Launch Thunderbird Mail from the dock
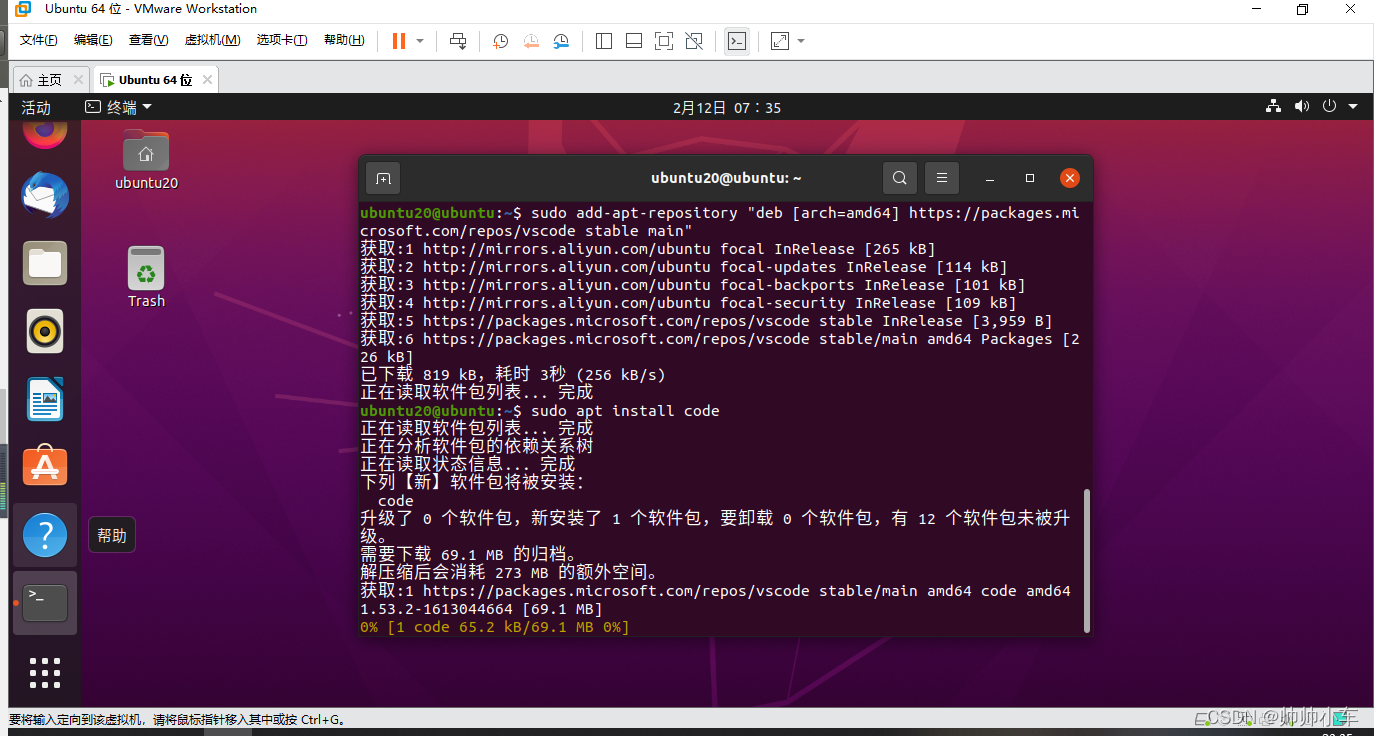The width and height of the screenshot is (1374, 736). tap(45, 196)
